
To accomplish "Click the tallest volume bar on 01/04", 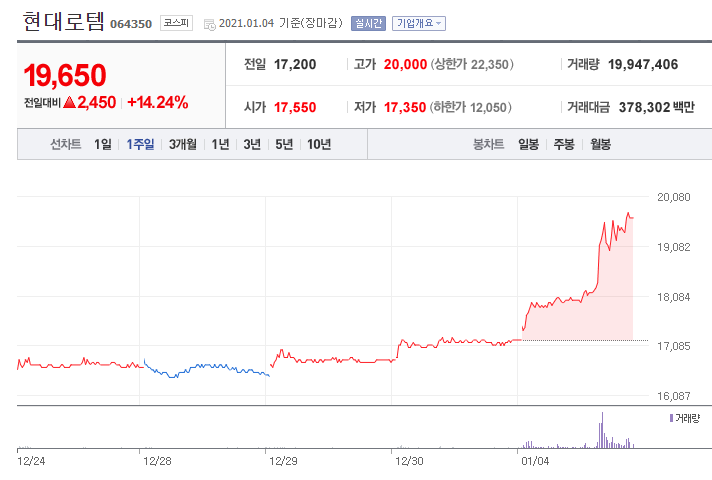I will pos(603,431).
